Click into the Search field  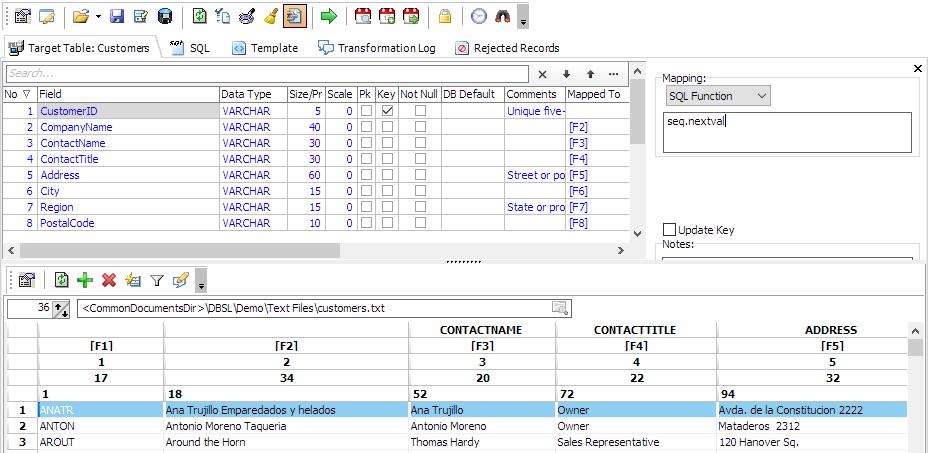tap(267, 73)
